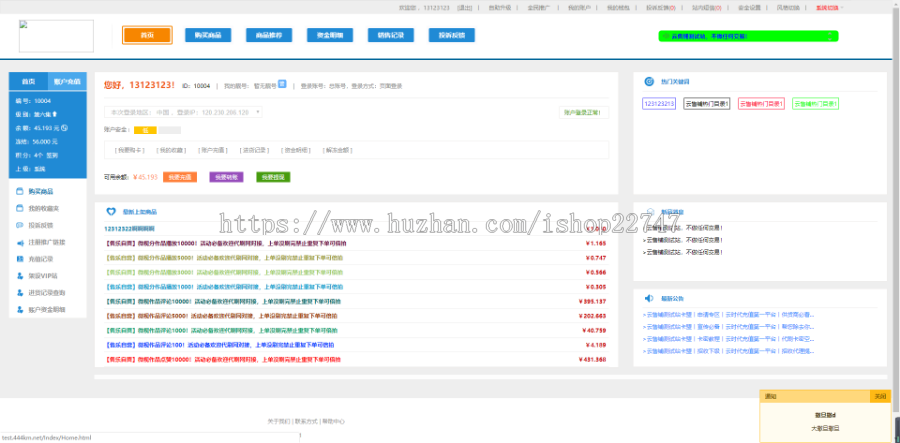Click the [账户充值] quick link
The image size is (900, 443).
212,150
